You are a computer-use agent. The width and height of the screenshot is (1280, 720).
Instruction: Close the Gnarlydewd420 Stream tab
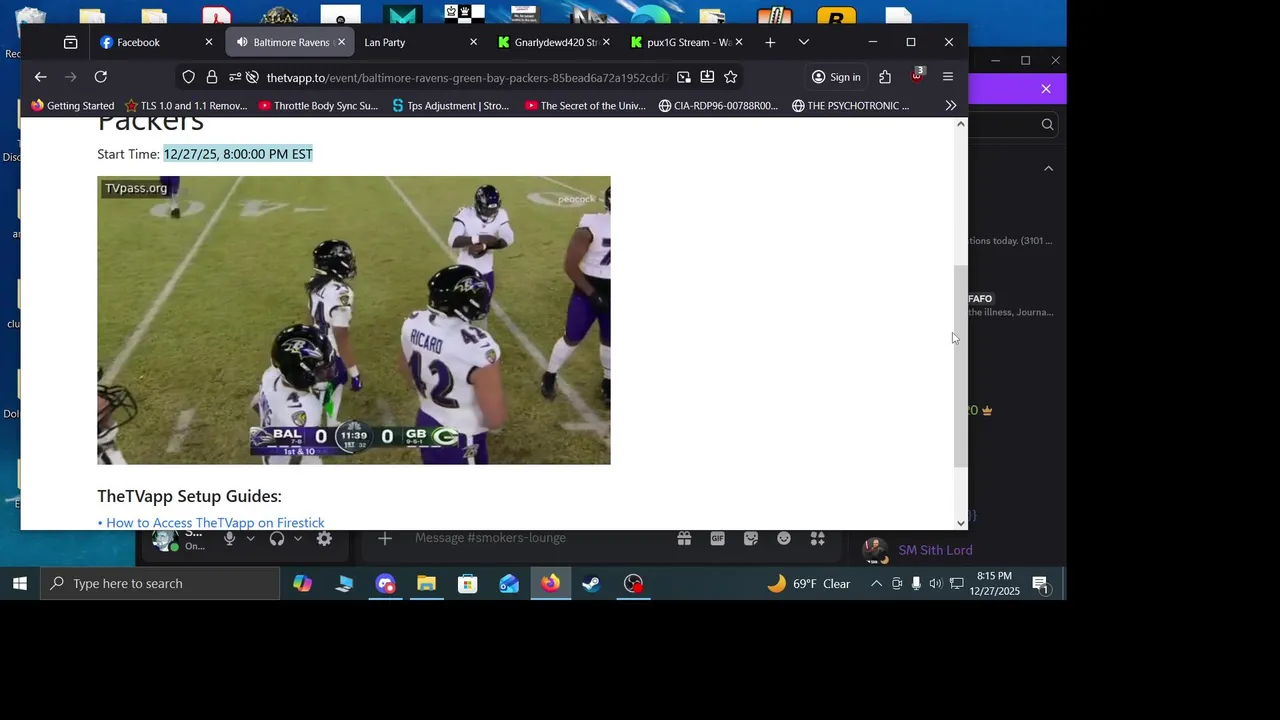(605, 42)
